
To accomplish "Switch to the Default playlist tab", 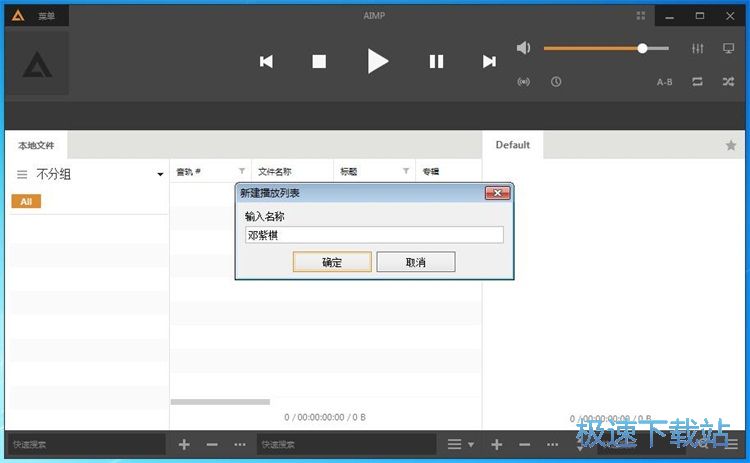I will pos(512,145).
